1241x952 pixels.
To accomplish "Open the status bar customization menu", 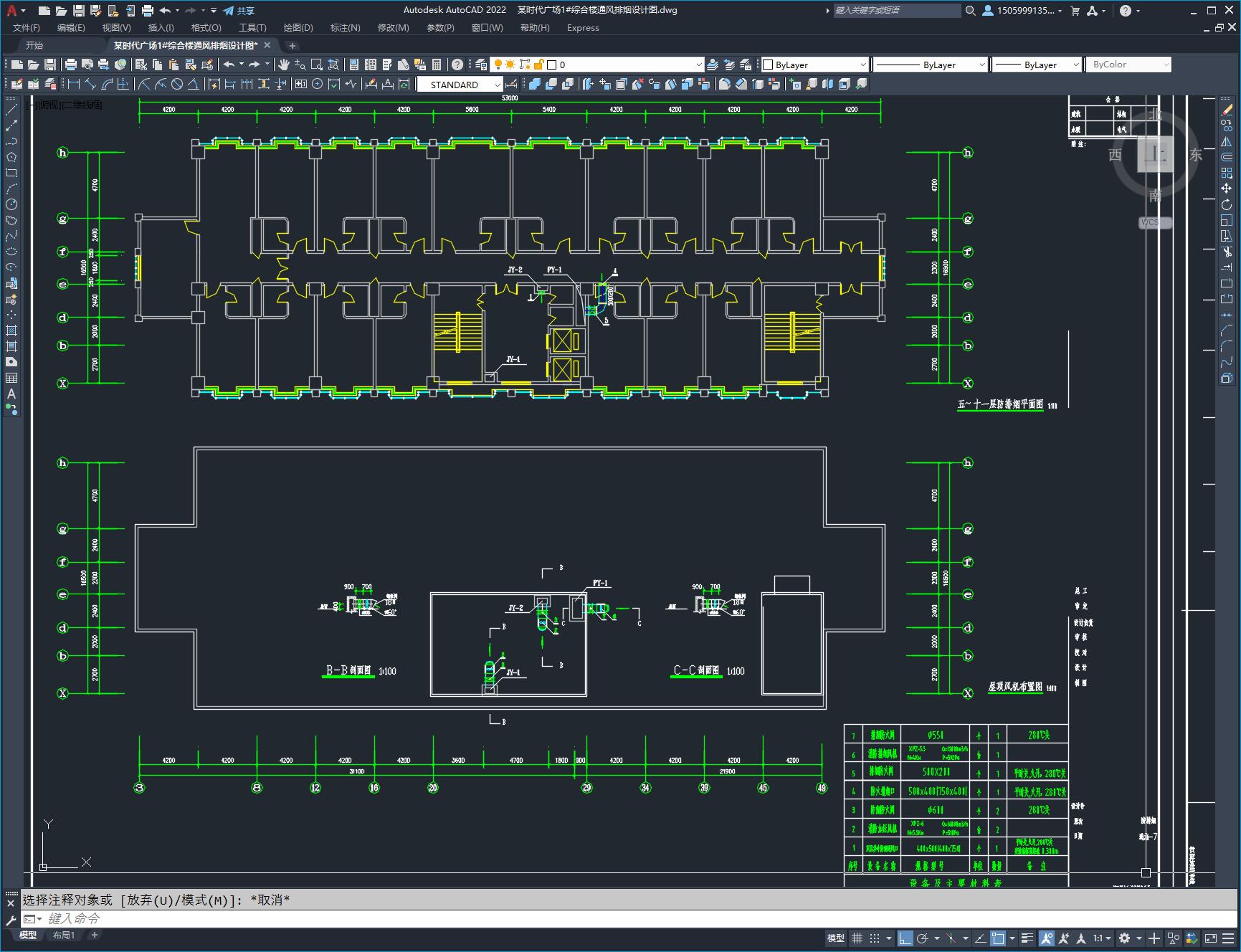I will [x=1229, y=938].
